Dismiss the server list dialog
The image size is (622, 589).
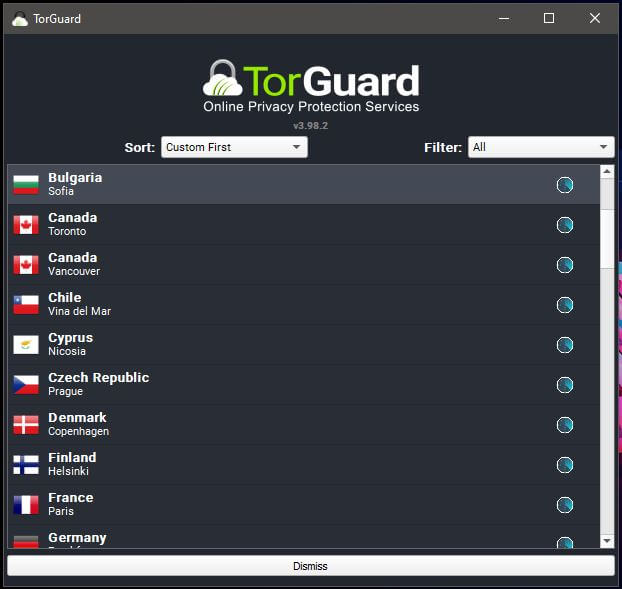311,566
